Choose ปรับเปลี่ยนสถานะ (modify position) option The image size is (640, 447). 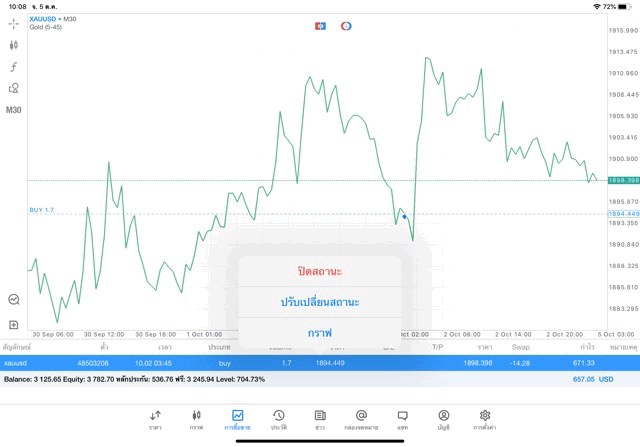(320, 301)
